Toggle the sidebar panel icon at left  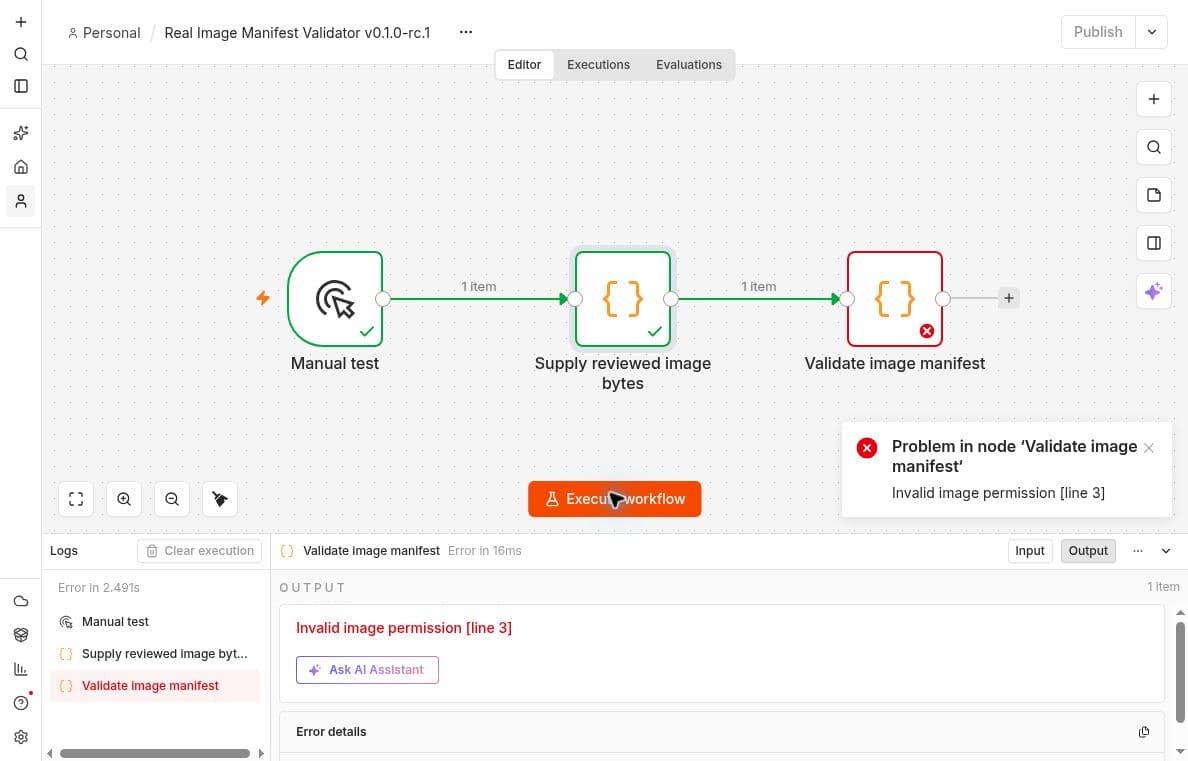[x=21, y=86]
